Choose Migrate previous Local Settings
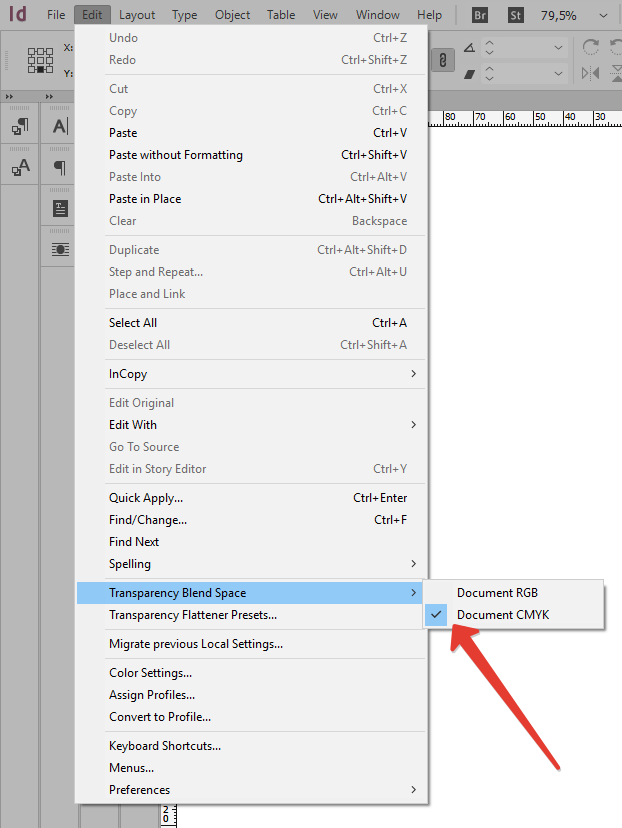This screenshot has height=828, width=622. (x=251, y=644)
